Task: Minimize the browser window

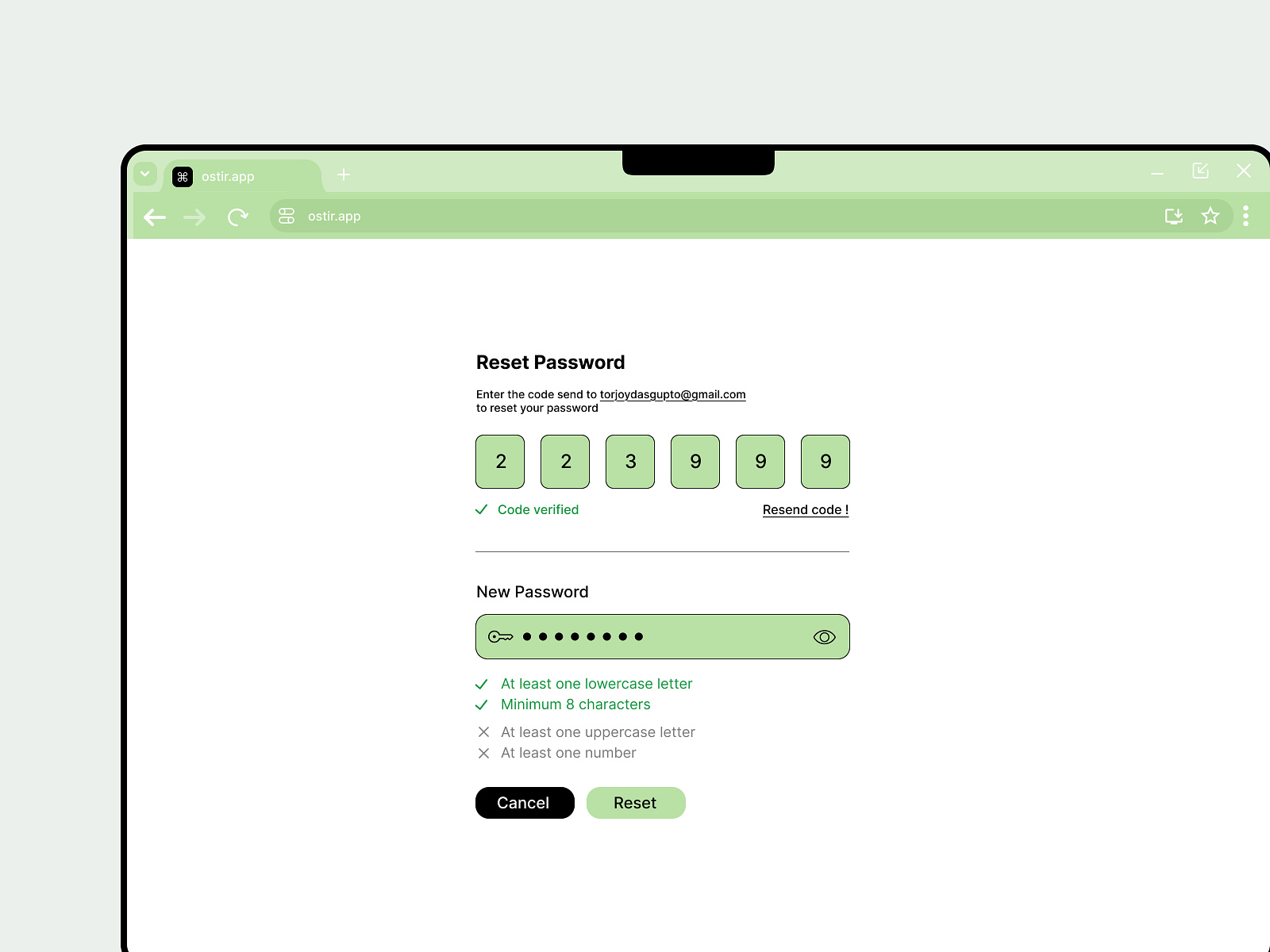Action: click(x=1157, y=173)
